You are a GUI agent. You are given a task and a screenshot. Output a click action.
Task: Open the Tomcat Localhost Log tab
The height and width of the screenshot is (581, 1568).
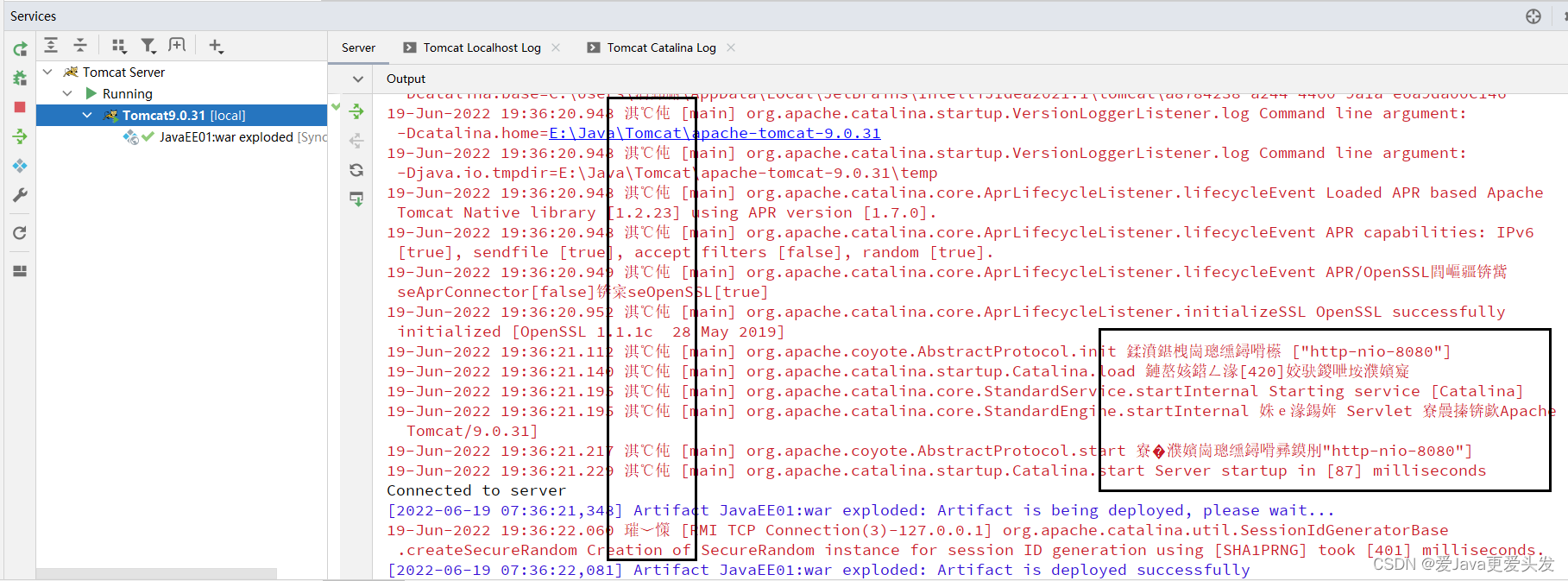[x=482, y=47]
